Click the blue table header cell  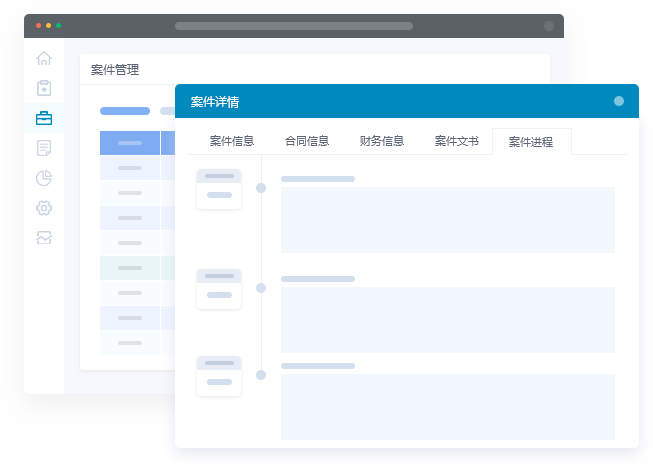pyautogui.click(x=130, y=143)
